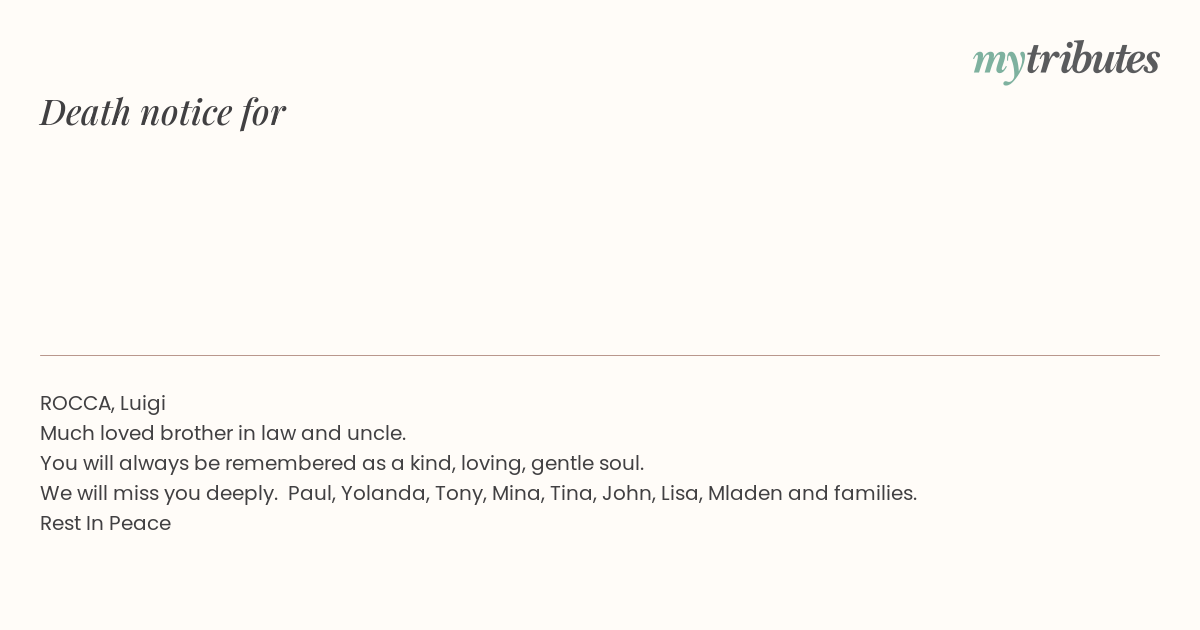Click the words "and families."

point(852,494)
